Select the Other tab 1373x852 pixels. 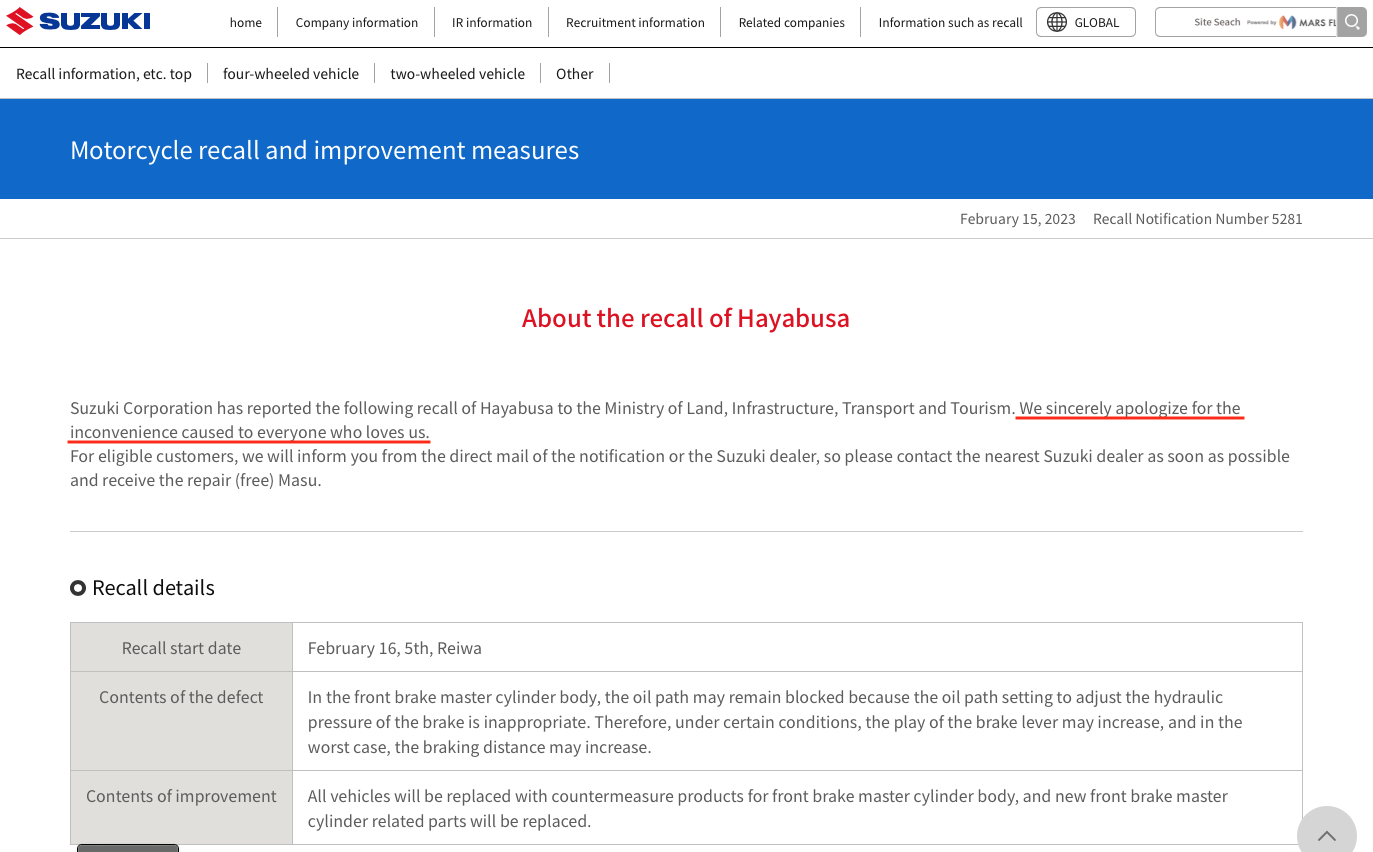coord(575,74)
